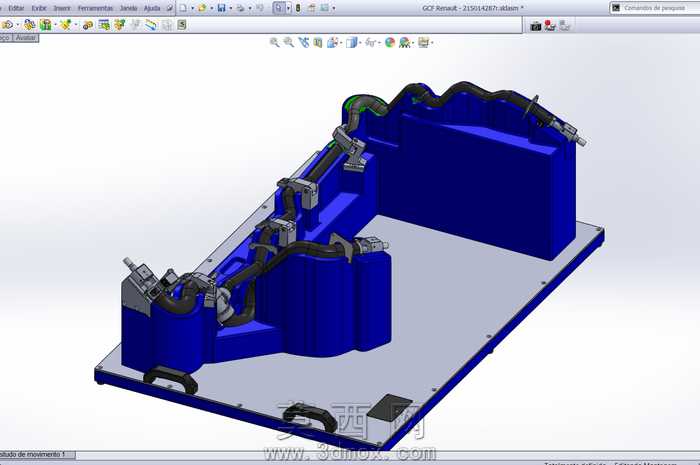Click the Section View icon

click(x=318, y=42)
